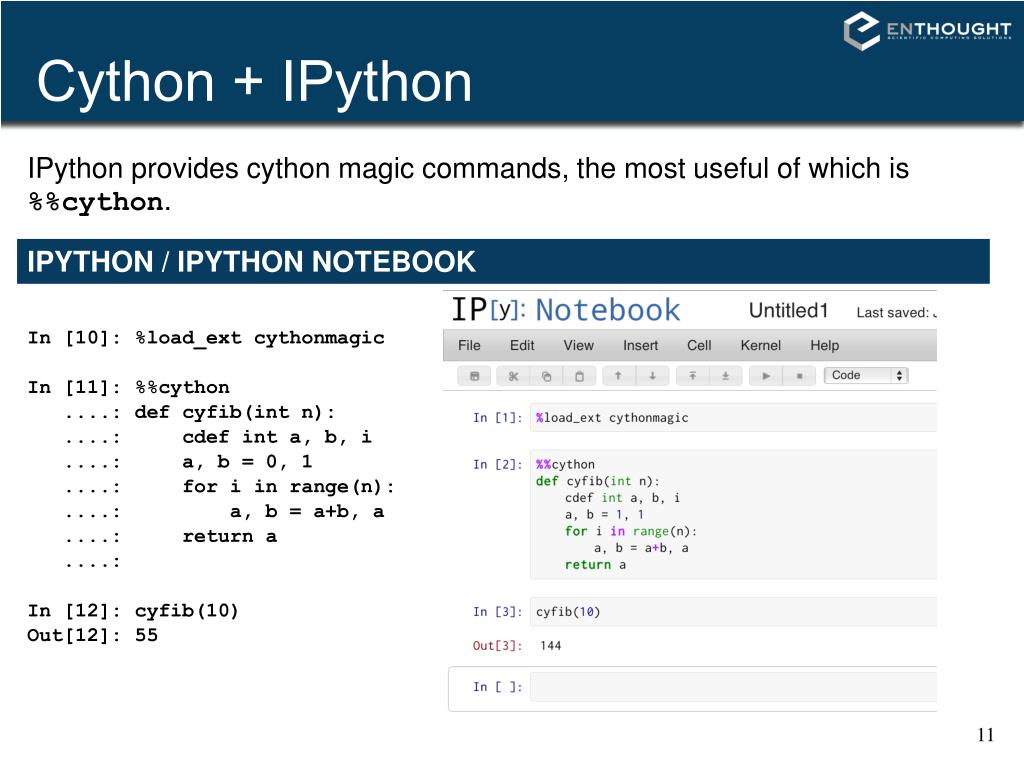Click the Paste cell clipboard icon
Viewport: 1024px width, 768px height.
coord(579,376)
